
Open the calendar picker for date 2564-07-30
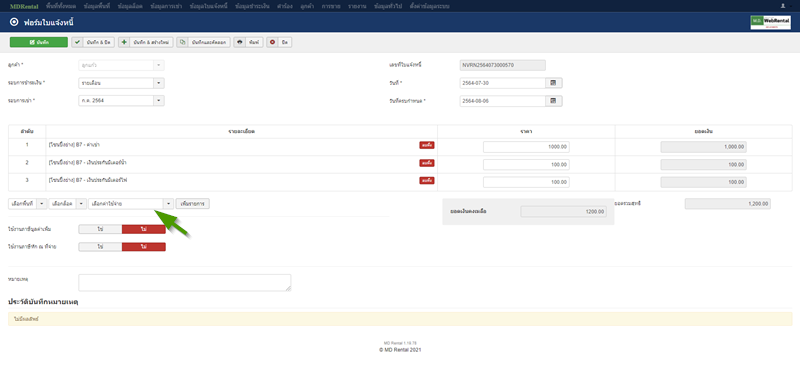554,83
